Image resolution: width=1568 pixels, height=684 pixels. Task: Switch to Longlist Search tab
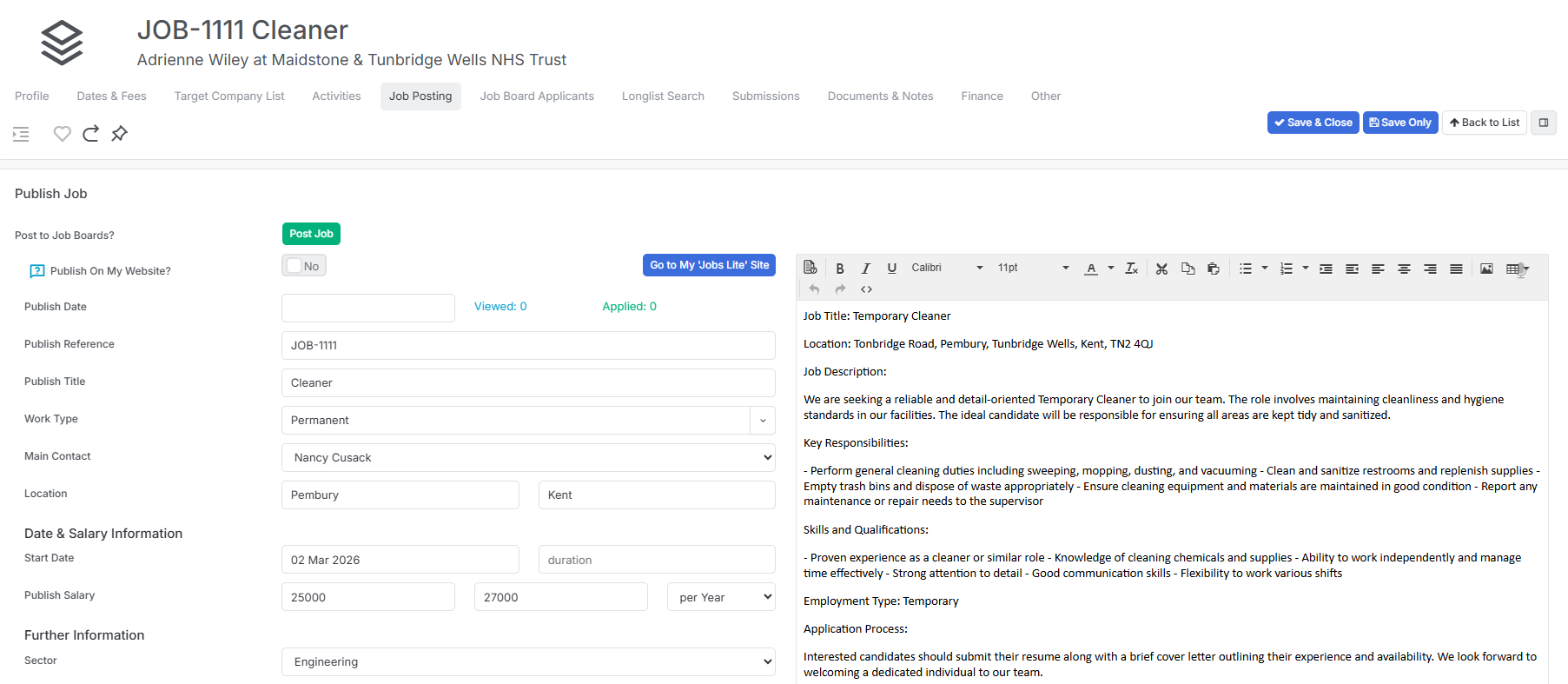(x=663, y=96)
